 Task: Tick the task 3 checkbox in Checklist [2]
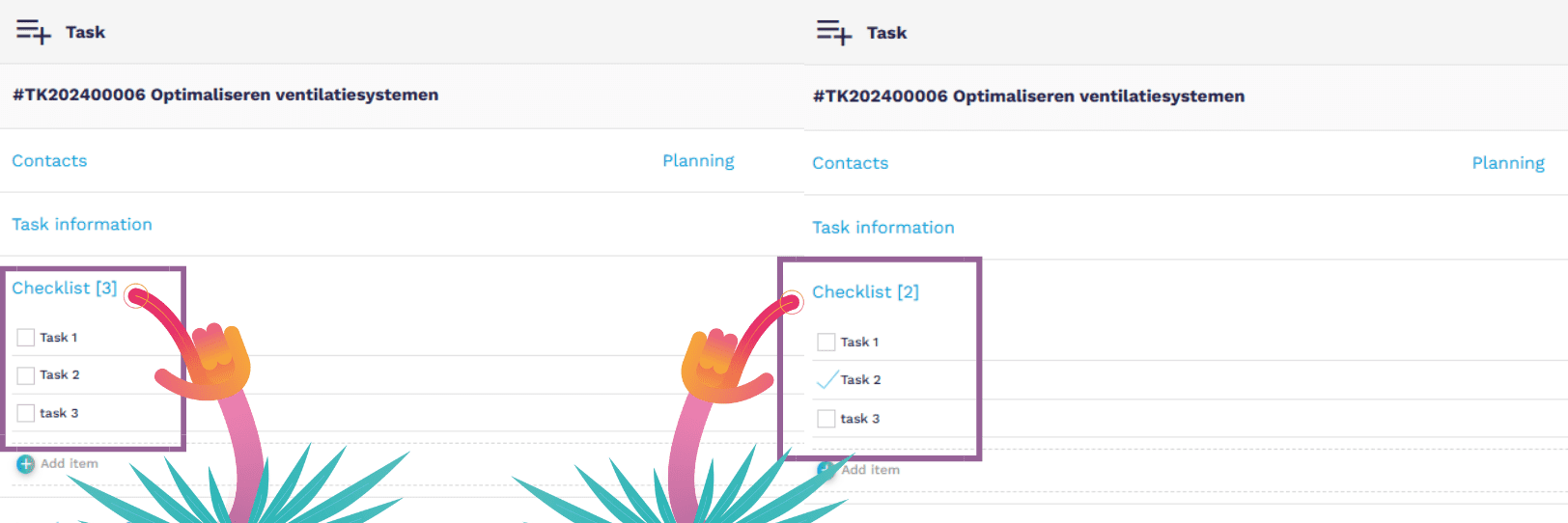click(826, 419)
